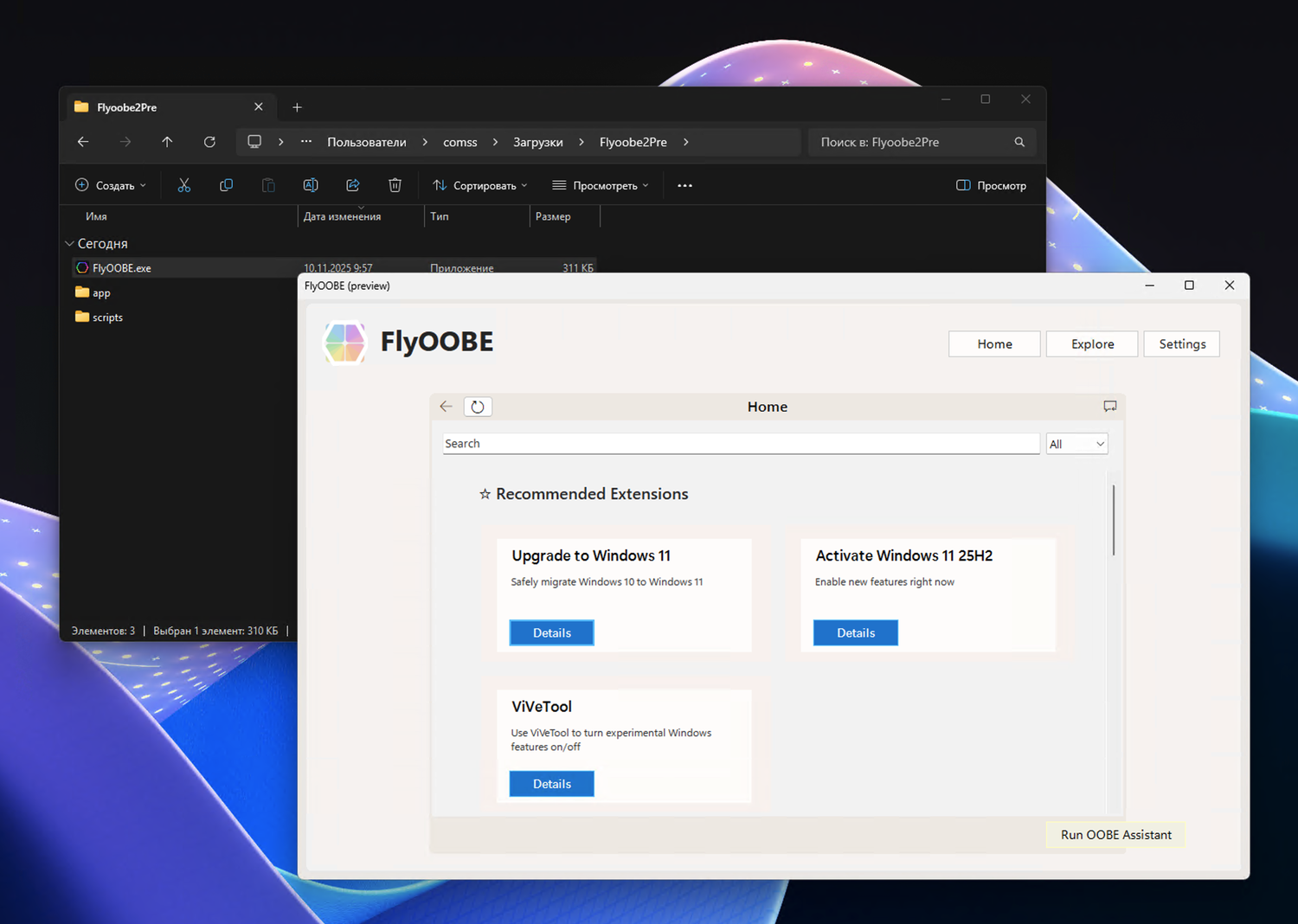Screen dimensions: 1298x924
Task: Refresh the FlyOOBE extensions list
Action: click(x=478, y=407)
